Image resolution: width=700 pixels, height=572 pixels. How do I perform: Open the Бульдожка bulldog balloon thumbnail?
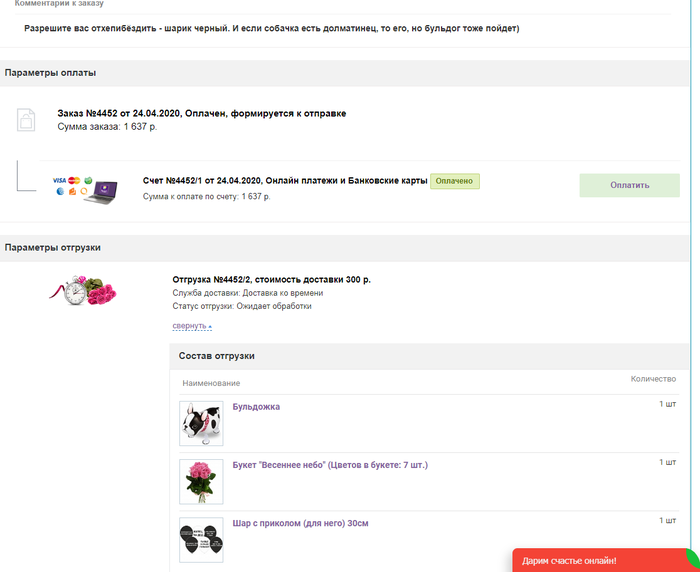(x=201, y=423)
